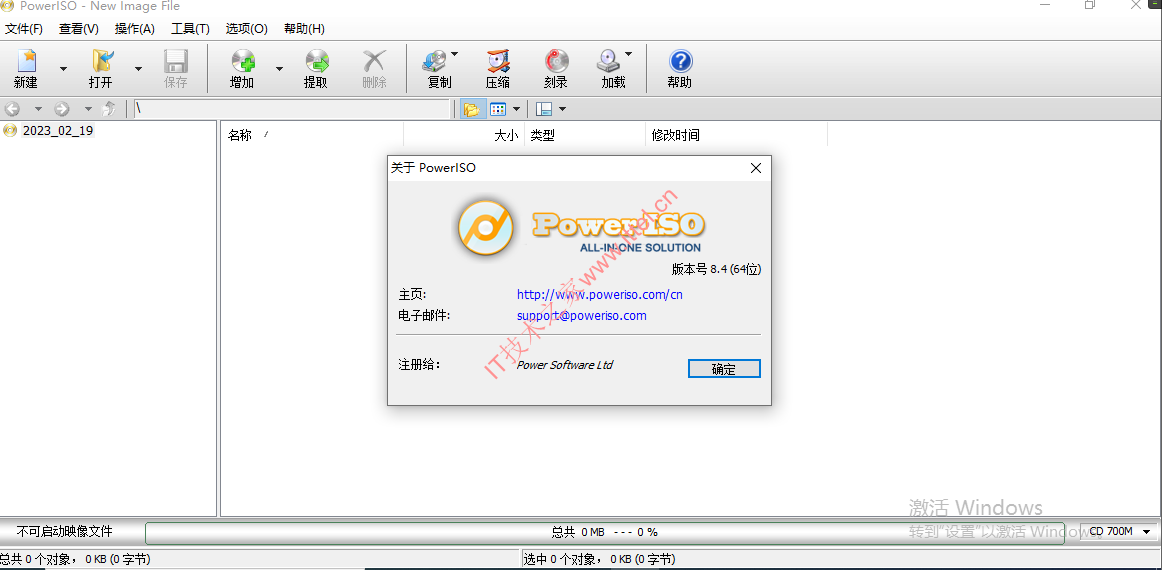Click the 不可启动映像文件 status label
This screenshot has width=1162, height=570.
[64, 531]
